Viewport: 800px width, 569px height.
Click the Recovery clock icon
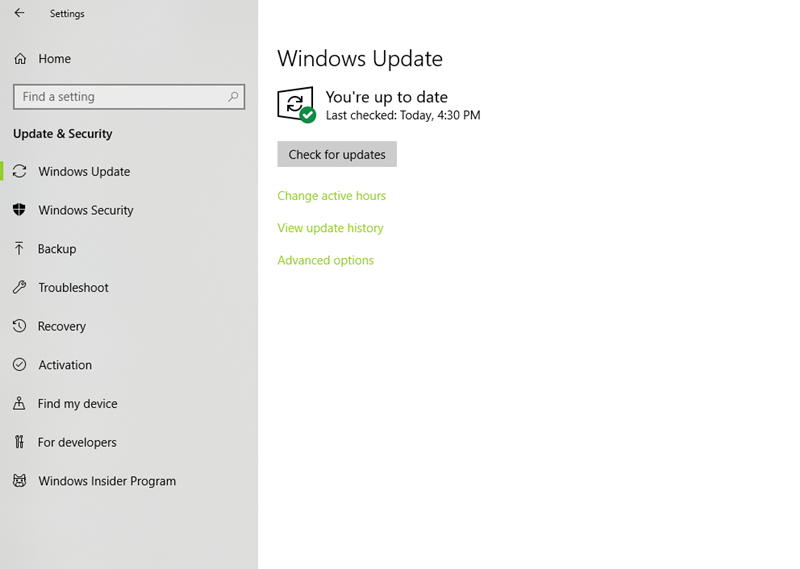click(19, 326)
